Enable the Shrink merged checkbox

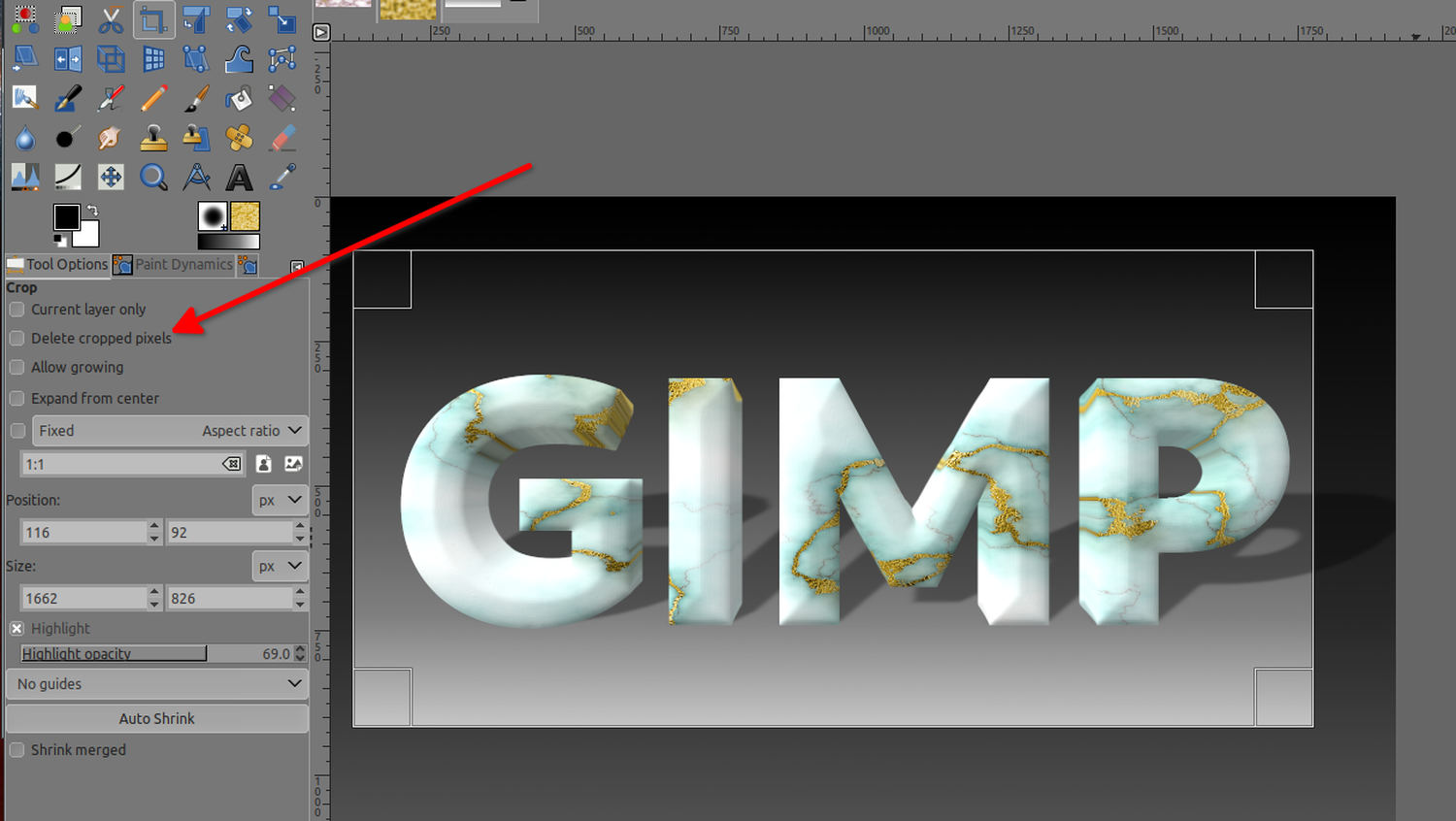point(17,750)
